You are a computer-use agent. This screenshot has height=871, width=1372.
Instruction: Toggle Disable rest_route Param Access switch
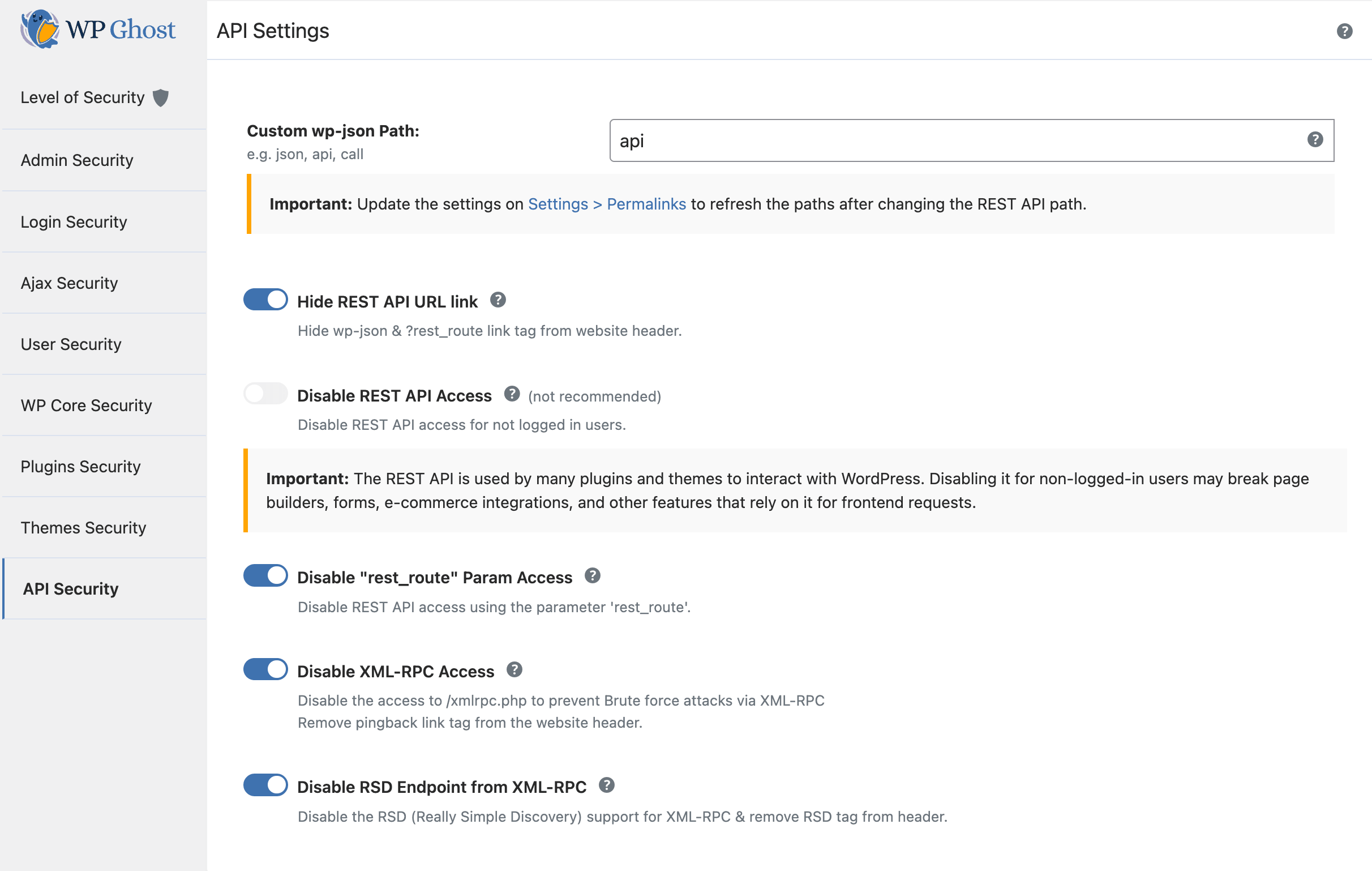[265, 576]
